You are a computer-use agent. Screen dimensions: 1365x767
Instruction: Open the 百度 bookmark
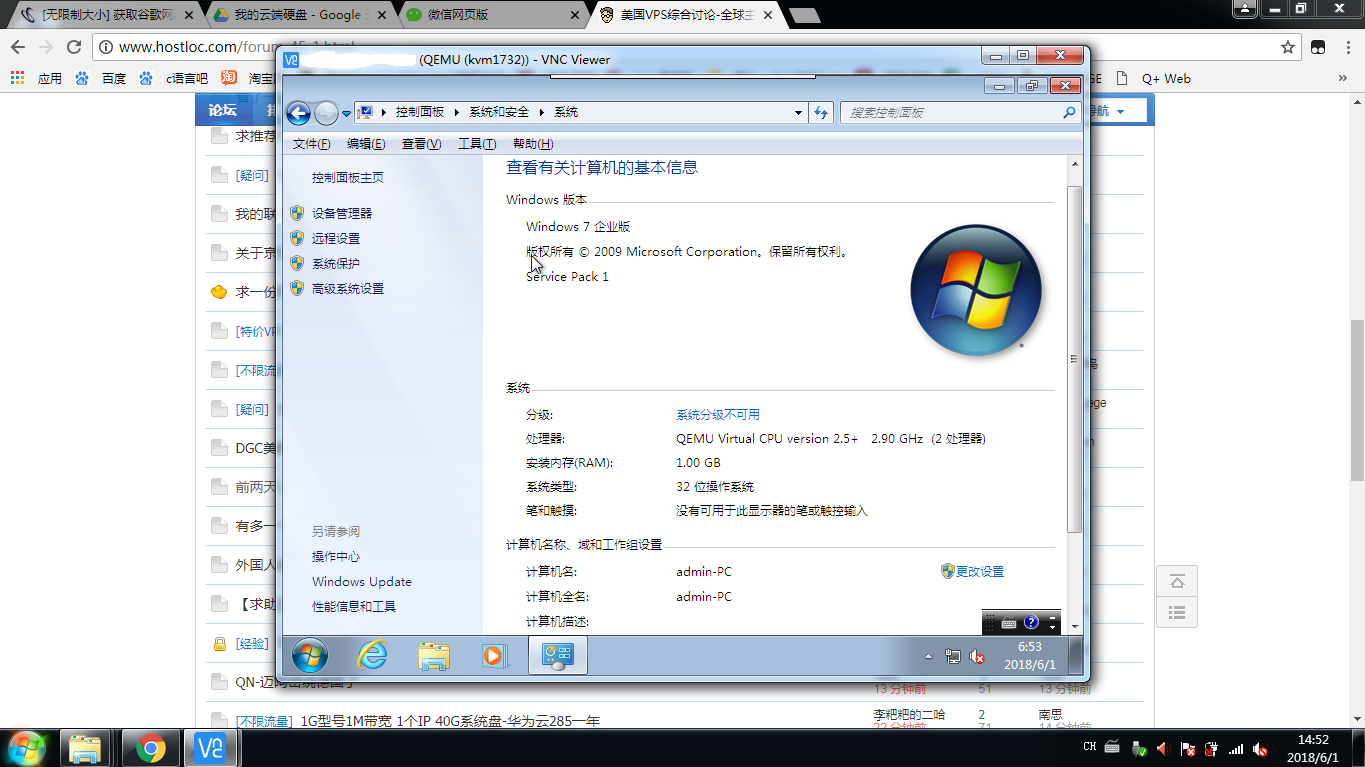pyautogui.click(x=100, y=78)
